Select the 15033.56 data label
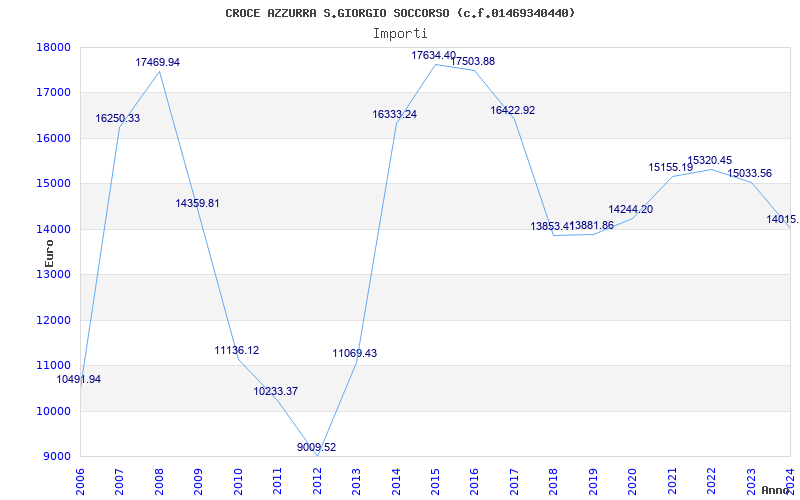 [x=749, y=173]
